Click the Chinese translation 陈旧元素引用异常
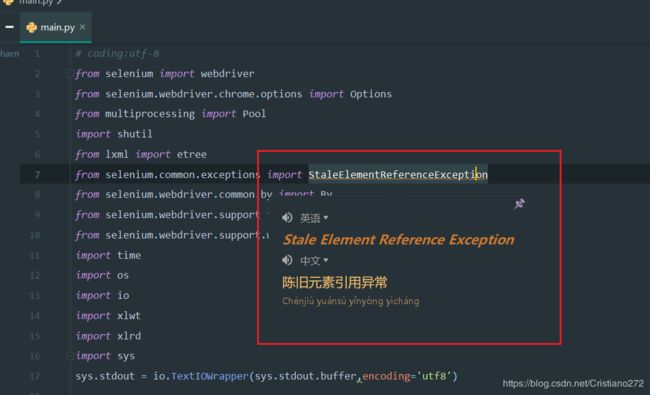Image resolution: width=650 pixels, height=395 pixels. point(335,282)
